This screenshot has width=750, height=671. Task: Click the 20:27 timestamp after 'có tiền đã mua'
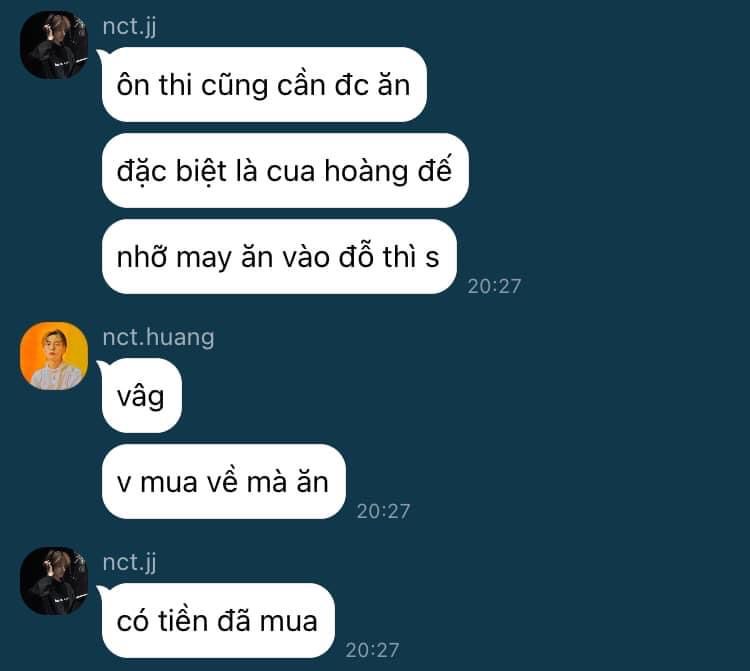[x=372, y=650]
